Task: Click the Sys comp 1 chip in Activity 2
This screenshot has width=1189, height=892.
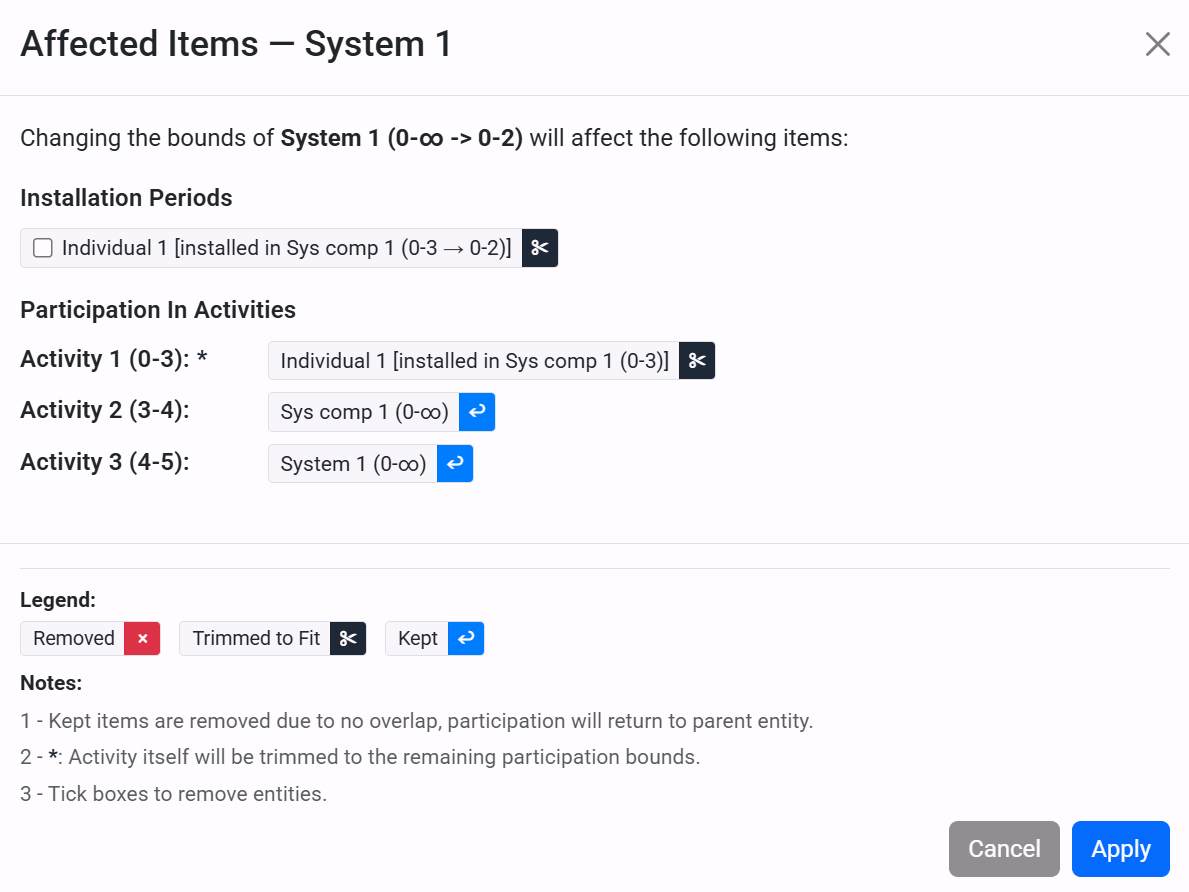Action: coord(362,412)
